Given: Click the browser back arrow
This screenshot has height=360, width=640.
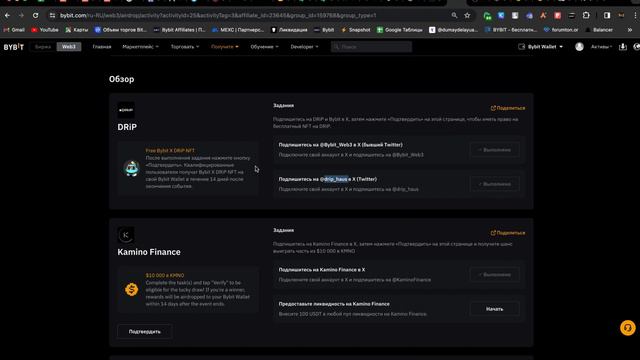Looking at the screenshot, I should tap(7, 16).
